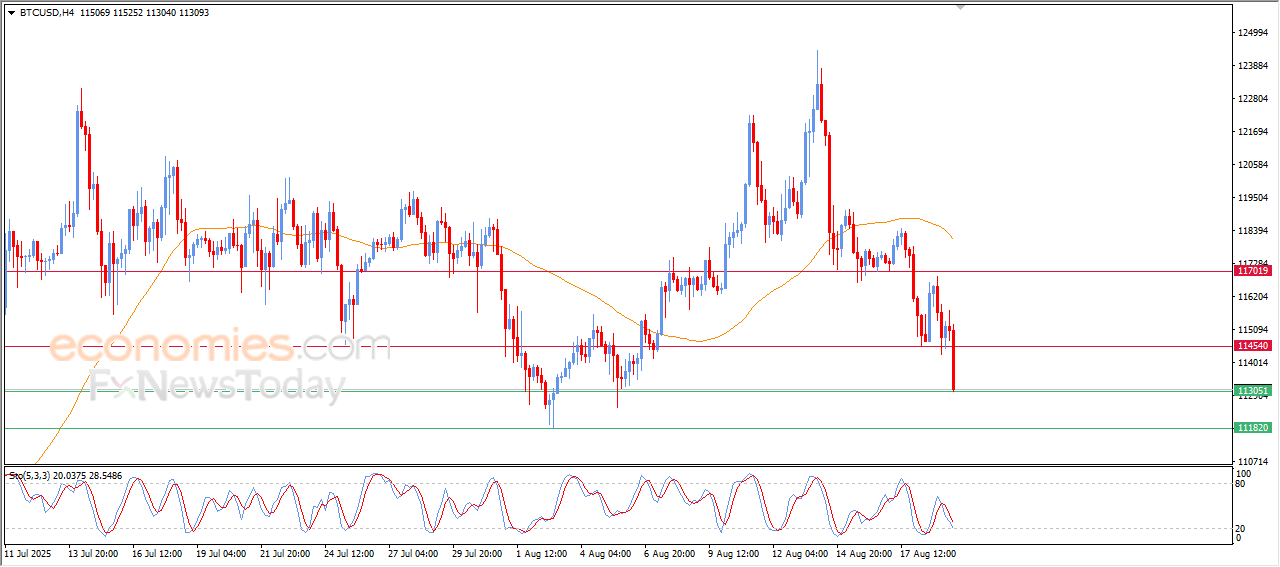Click the 11 Jul 2025 date label
Image resolution: width=1280 pixels, height=567 pixels.
[26, 553]
